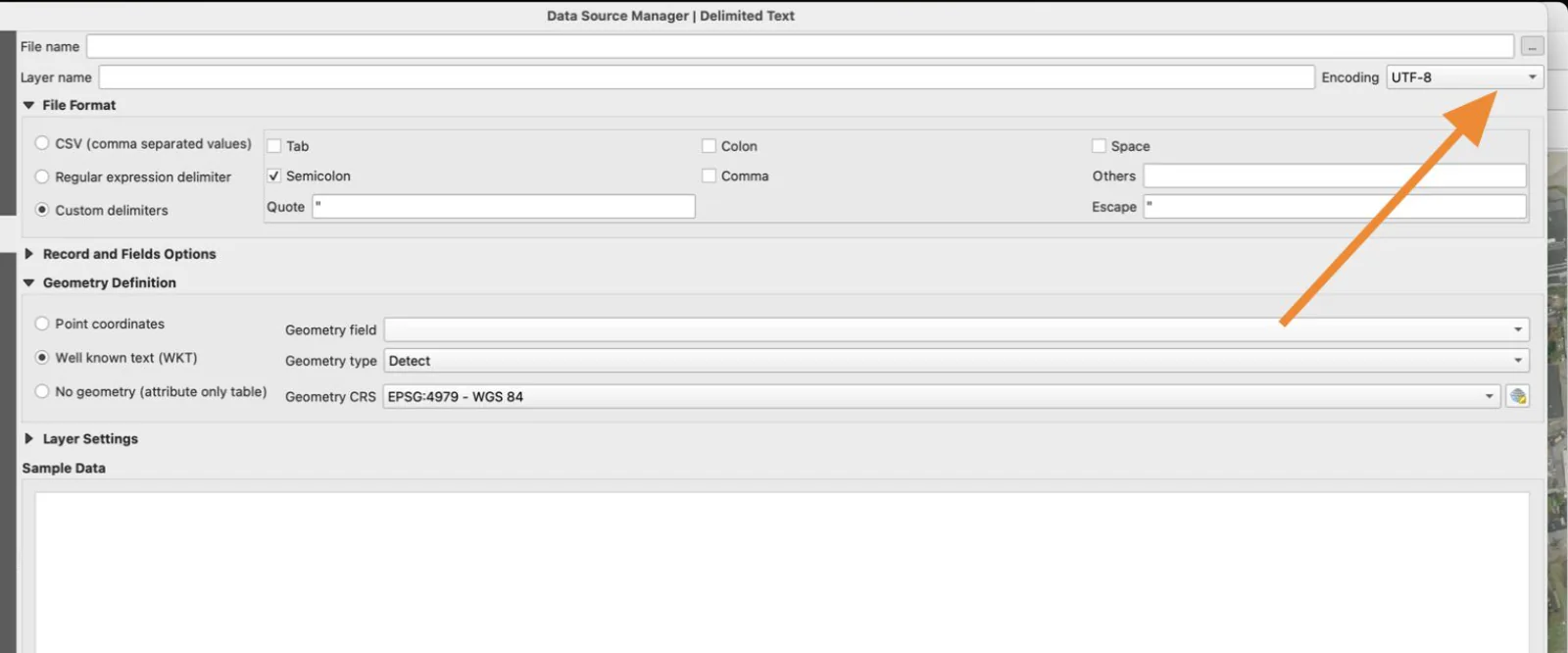Viewport: 1568px width, 653px height.
Task: Click the Quote character input field
Action: [504, 207]
